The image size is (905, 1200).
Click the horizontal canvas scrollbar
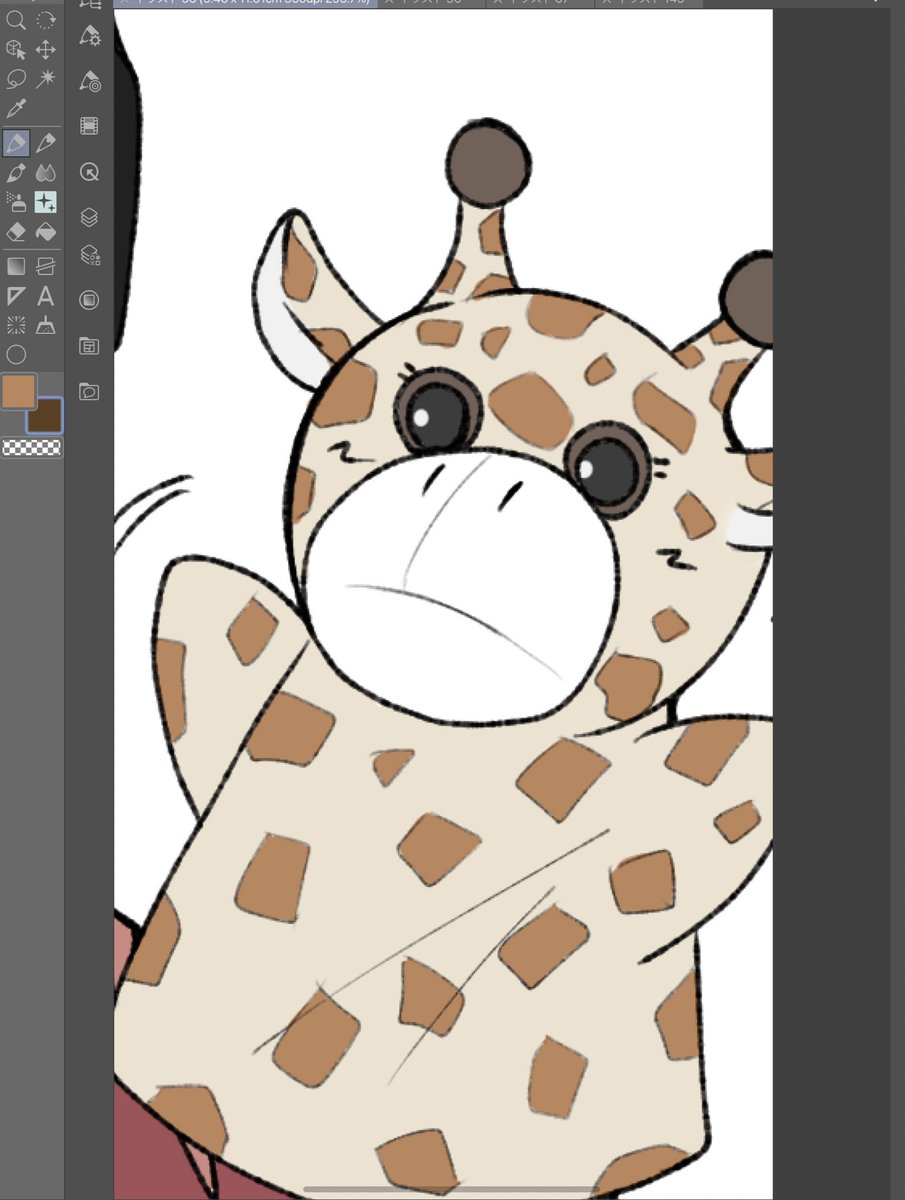[x=450, y=1190]
